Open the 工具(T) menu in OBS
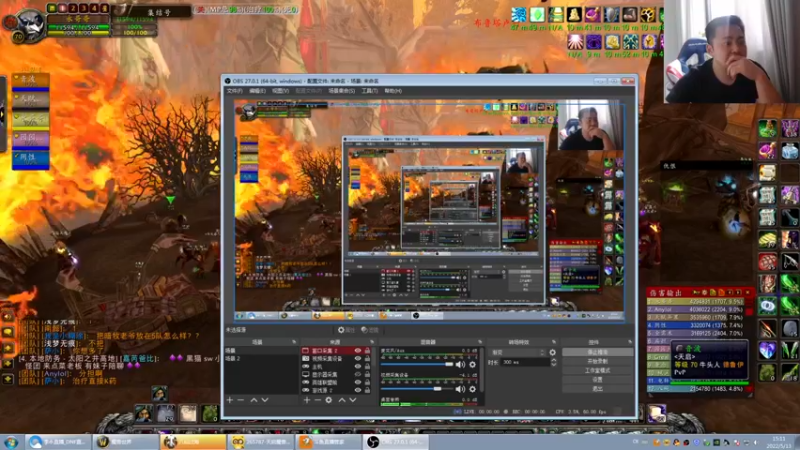The height and width of the screenshot is (450, 800). pos(369,91)
